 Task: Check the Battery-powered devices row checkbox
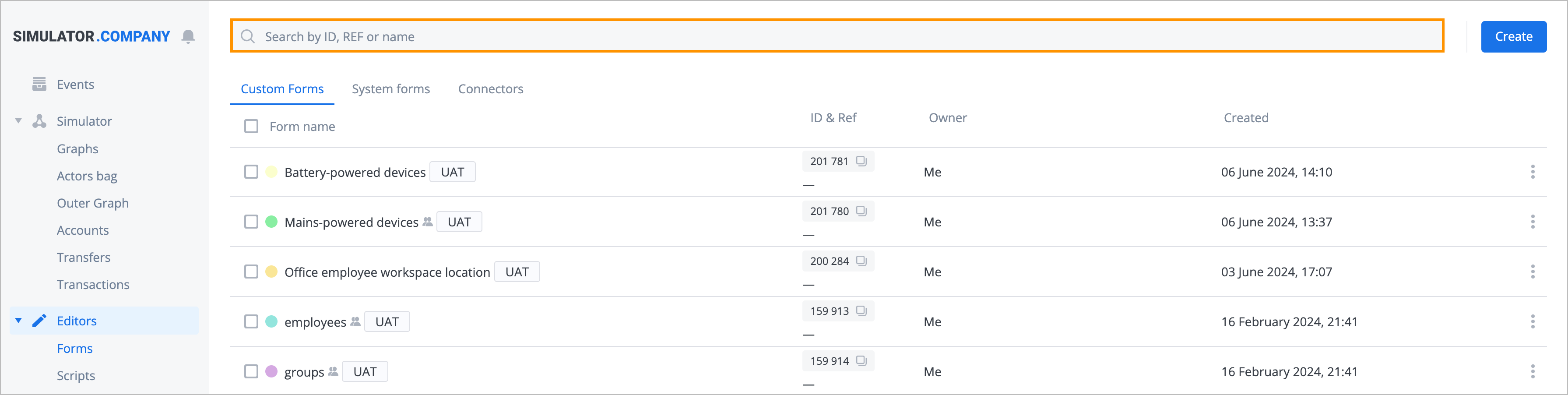point(251,172)
